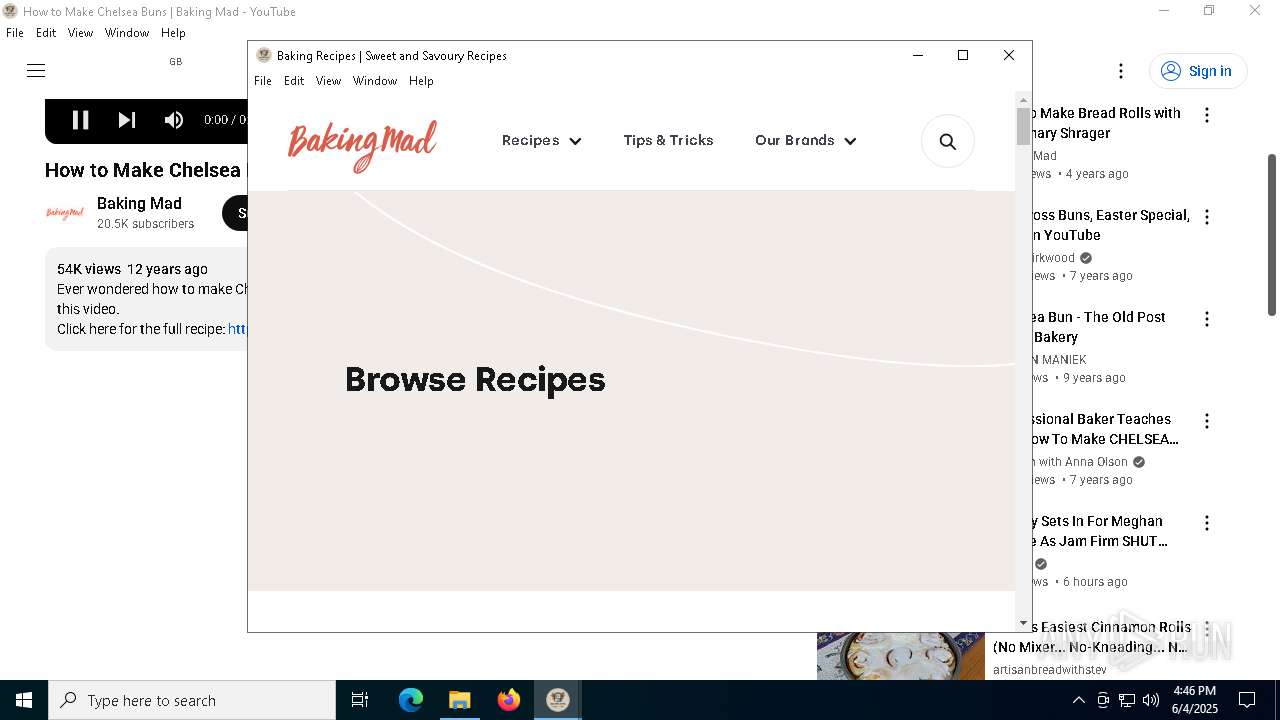Open Easiest Cinnamon Rolls video title
Viewport: 1280px width, 720px height.
[x=1091, y=637]
